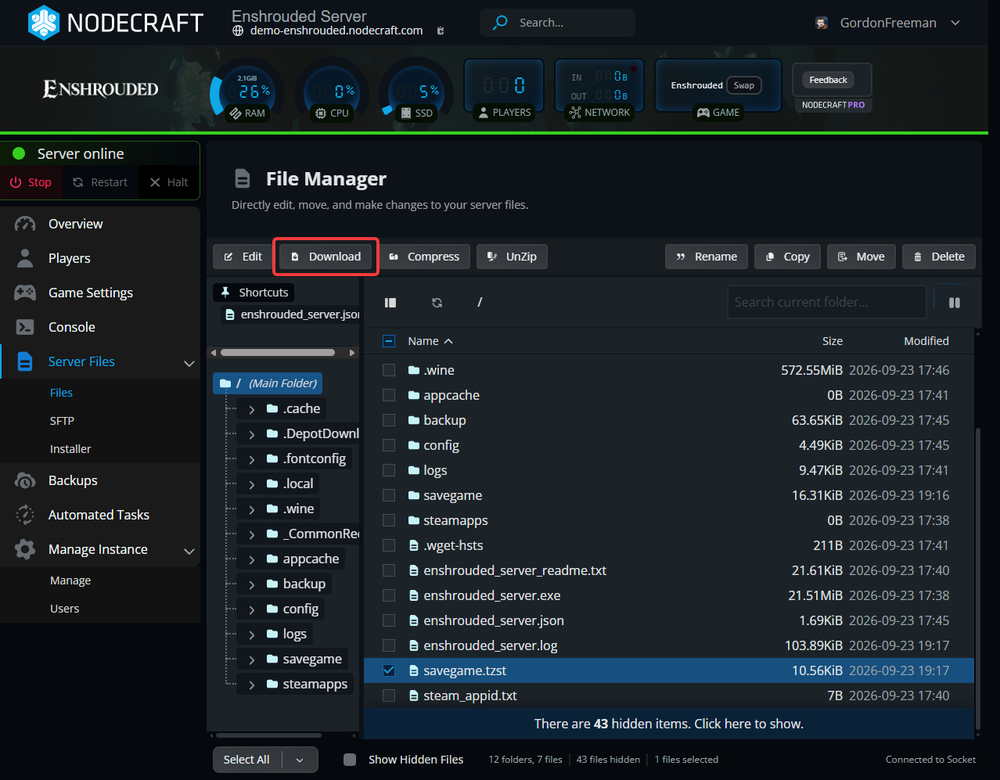Viewport: 1000px width, 780px height.
Task: Toggle the folder tree sidebar panel icon
Action: (390, 302)
